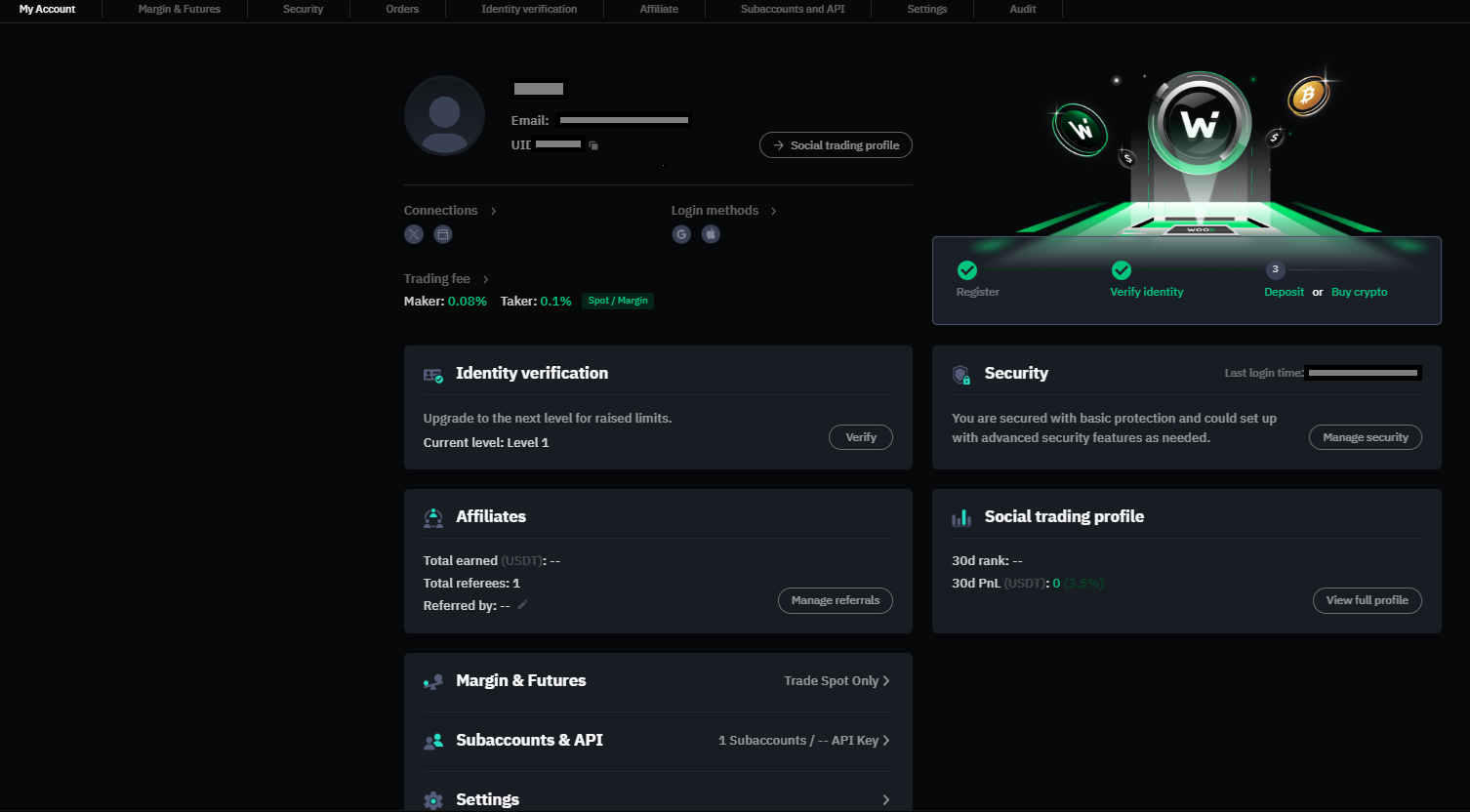Click the Total referees: 1 text
Viewport: 1470px width, 812px height.
click(x=471, y=584)
